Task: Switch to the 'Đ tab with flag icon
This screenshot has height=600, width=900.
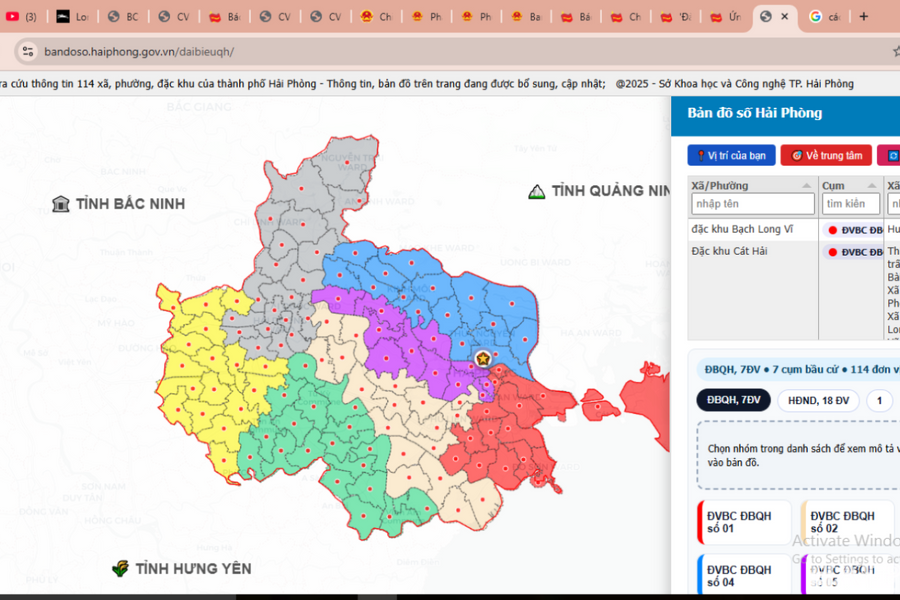Action: [x=676, y=17]
